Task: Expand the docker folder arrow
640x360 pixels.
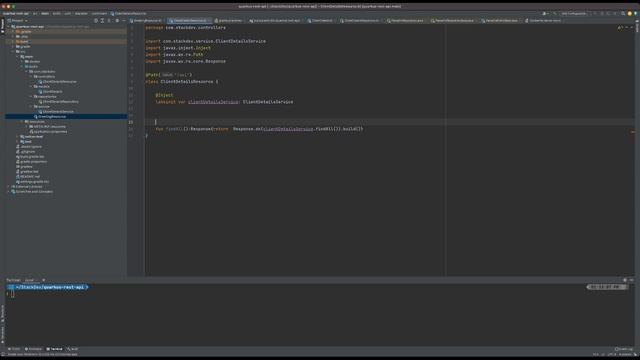Action: click(x=22, y=62)
